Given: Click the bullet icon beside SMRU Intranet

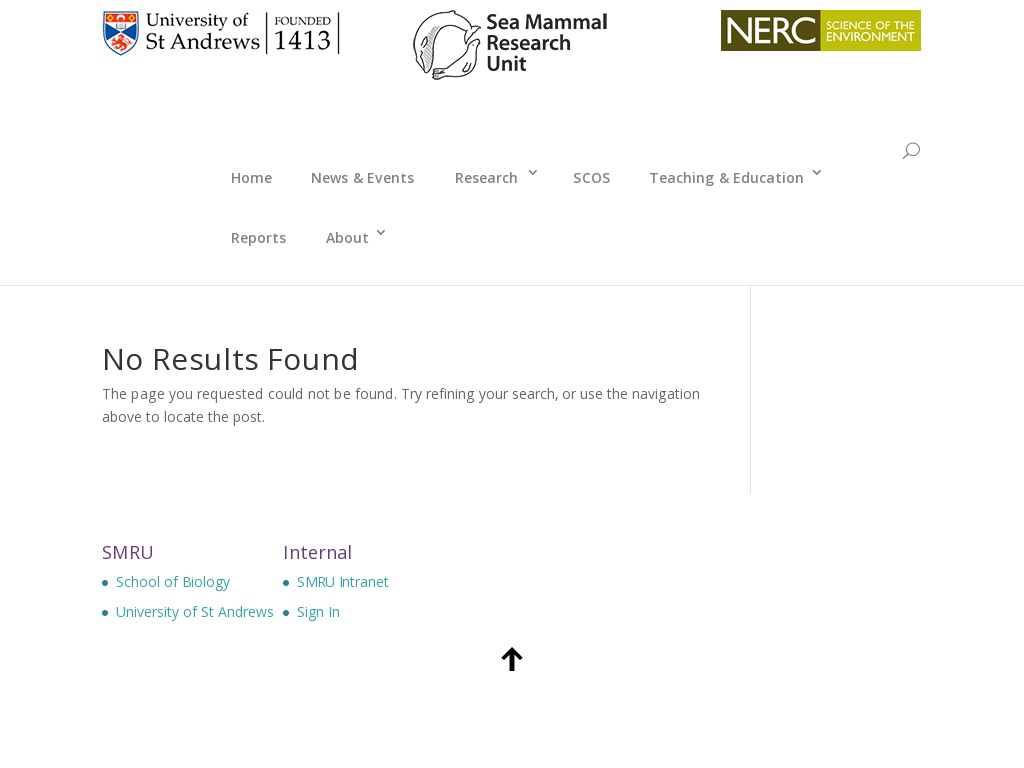Looking at the screenshot, I should click(x=284, y=582).
